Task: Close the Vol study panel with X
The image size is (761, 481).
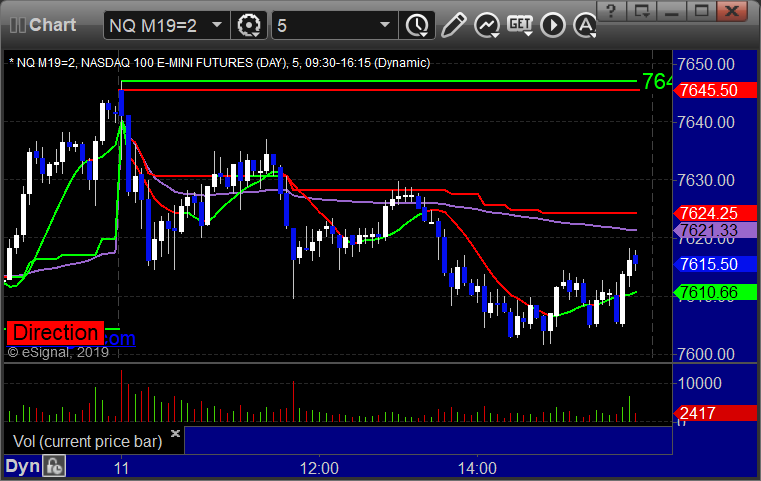Action: 176,433
